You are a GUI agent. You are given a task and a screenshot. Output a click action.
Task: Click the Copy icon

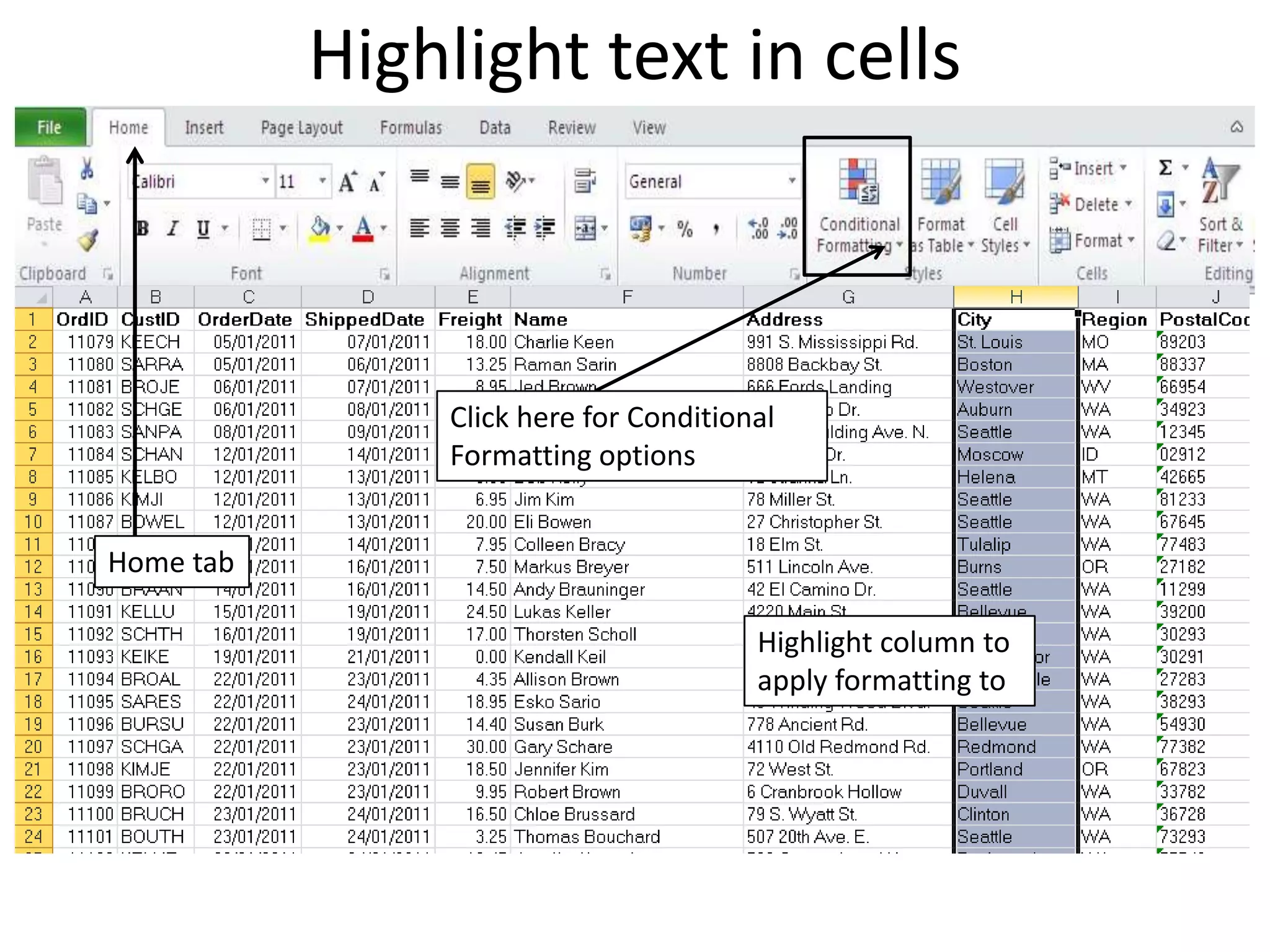click(x=87, y=204)
